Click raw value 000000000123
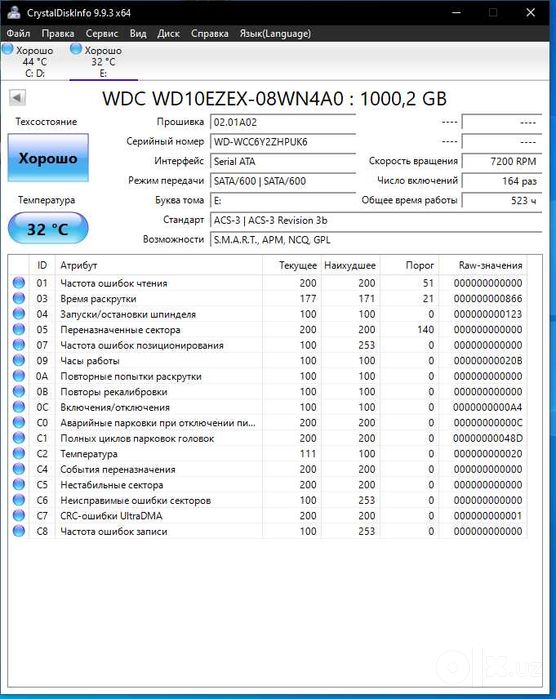This screenshot has width=556, height=699. click(488, 314)
